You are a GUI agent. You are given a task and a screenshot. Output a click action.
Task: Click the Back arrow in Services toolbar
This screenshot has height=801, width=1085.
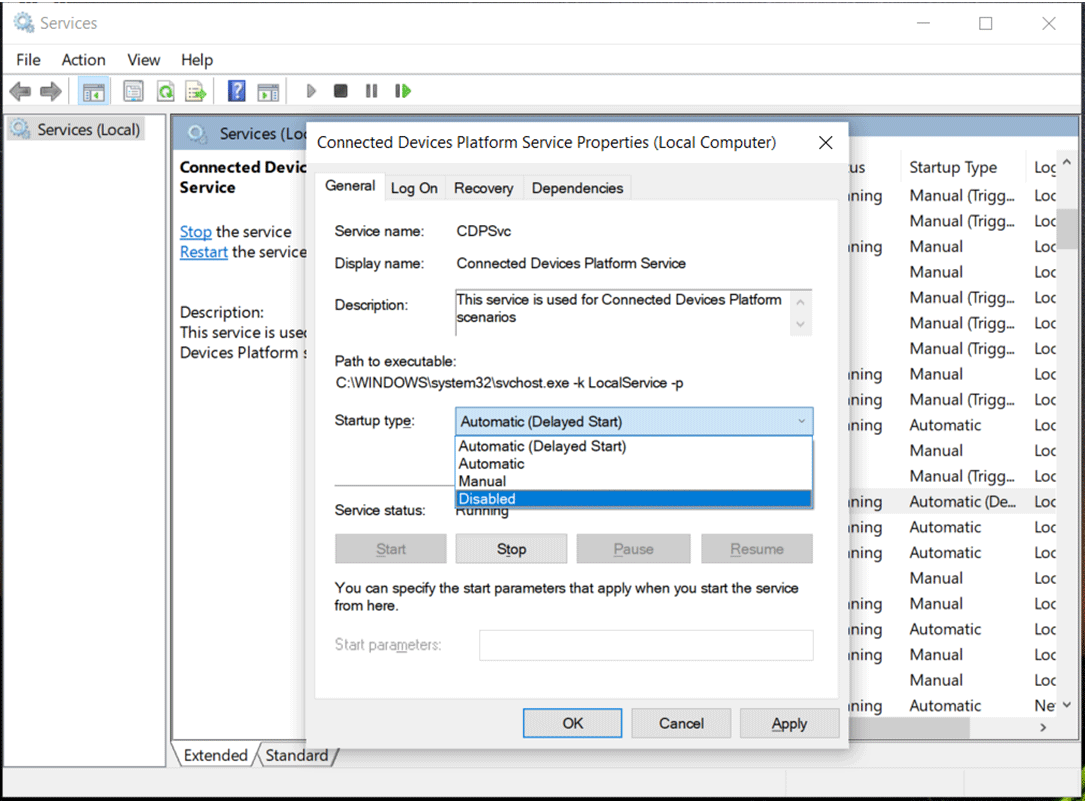pyautogui.click(x=20, y=91)
